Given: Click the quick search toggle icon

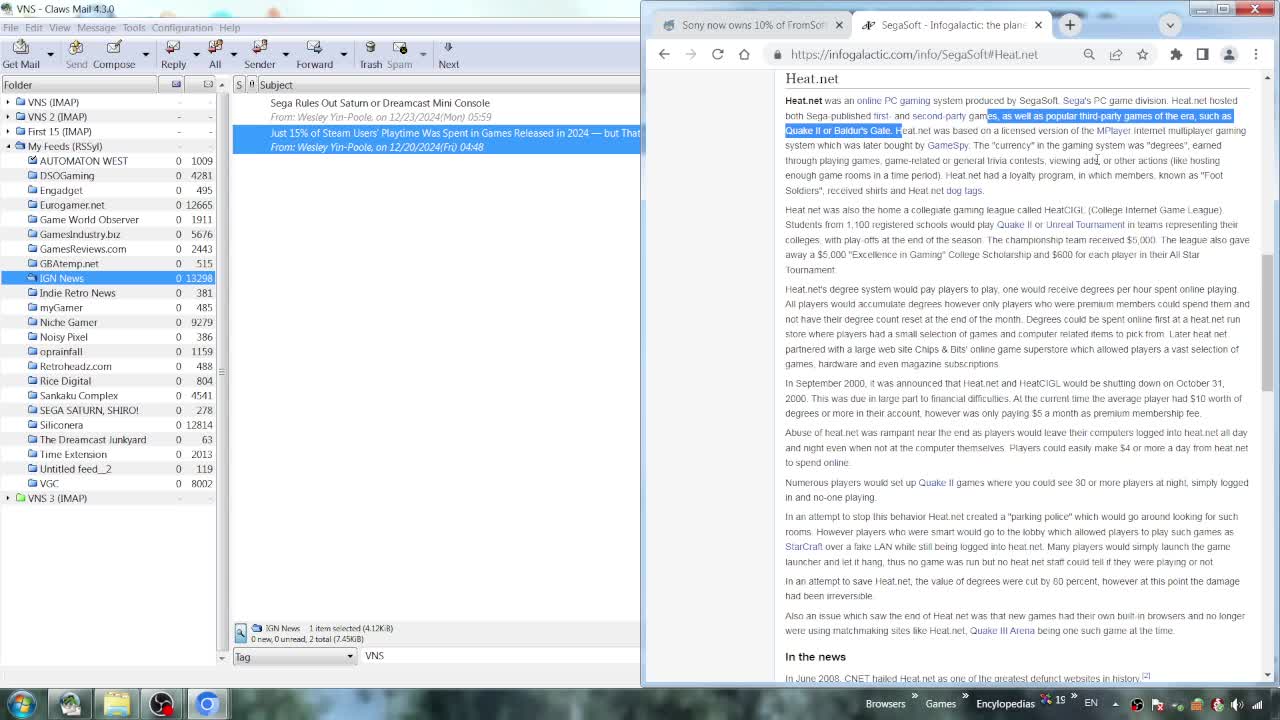Looking at the screenshot, I should (x=241, y=632).
